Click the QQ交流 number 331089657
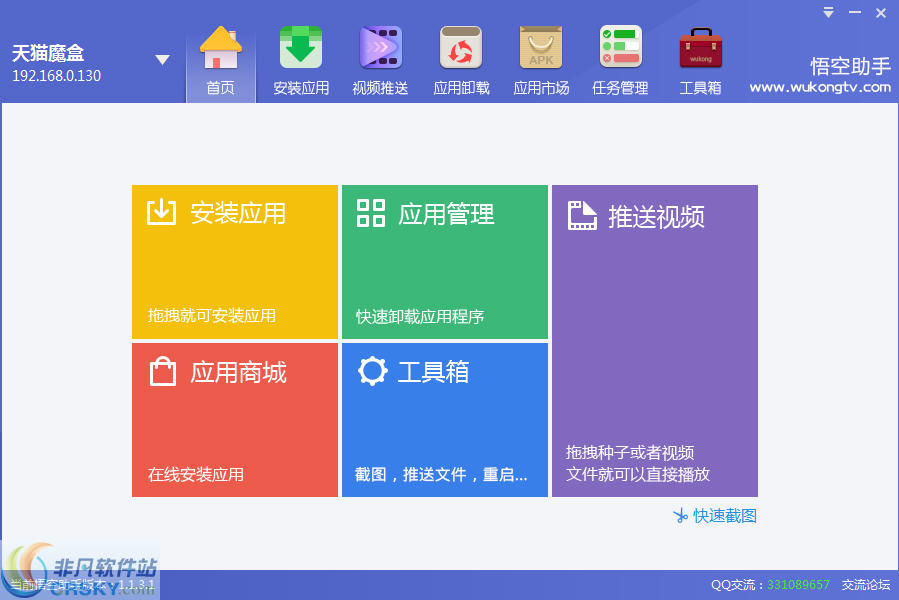Screen dimensions: 899x600 click(x=798, y=585)
